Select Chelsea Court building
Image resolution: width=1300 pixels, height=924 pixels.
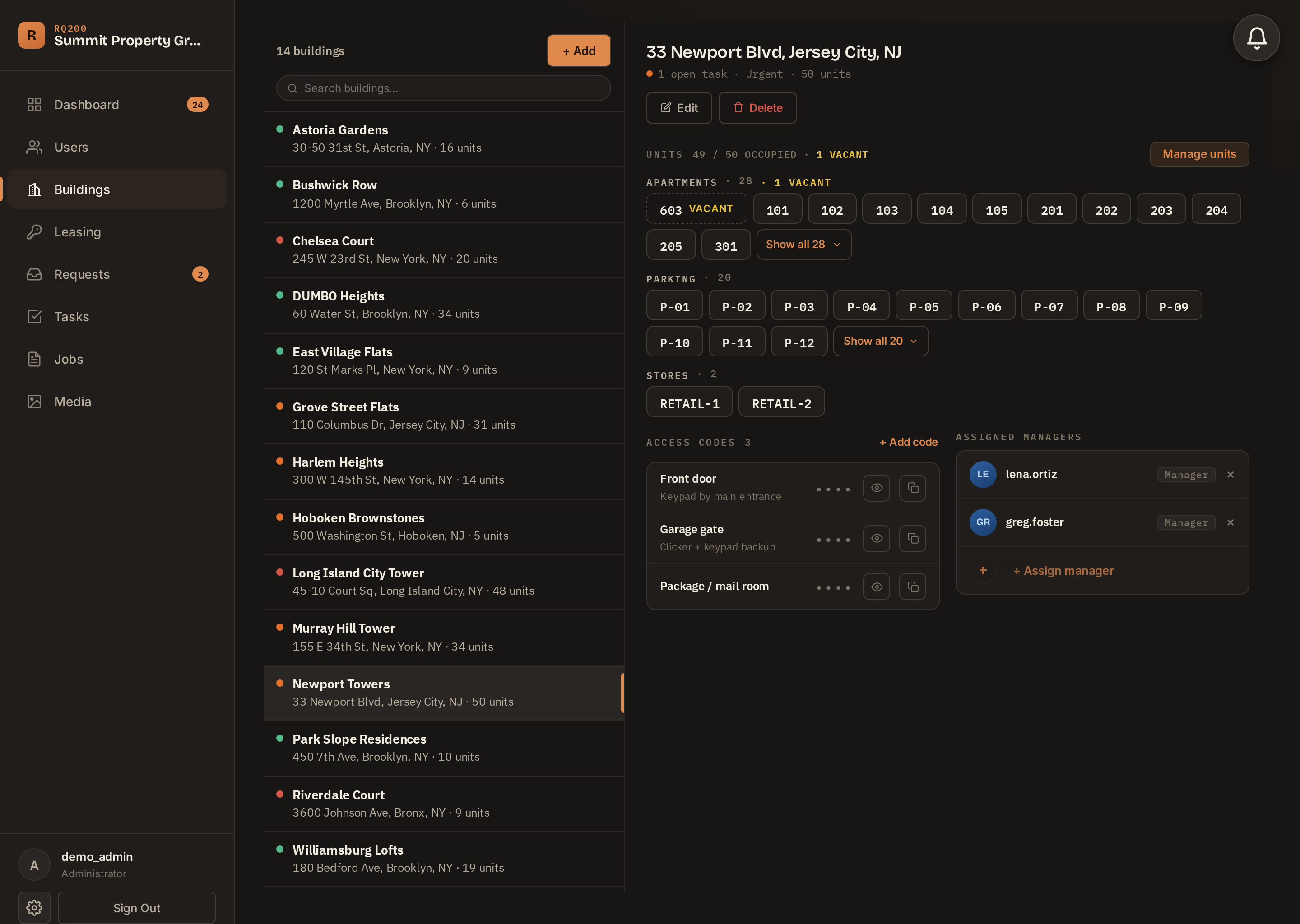pos(444,250)
